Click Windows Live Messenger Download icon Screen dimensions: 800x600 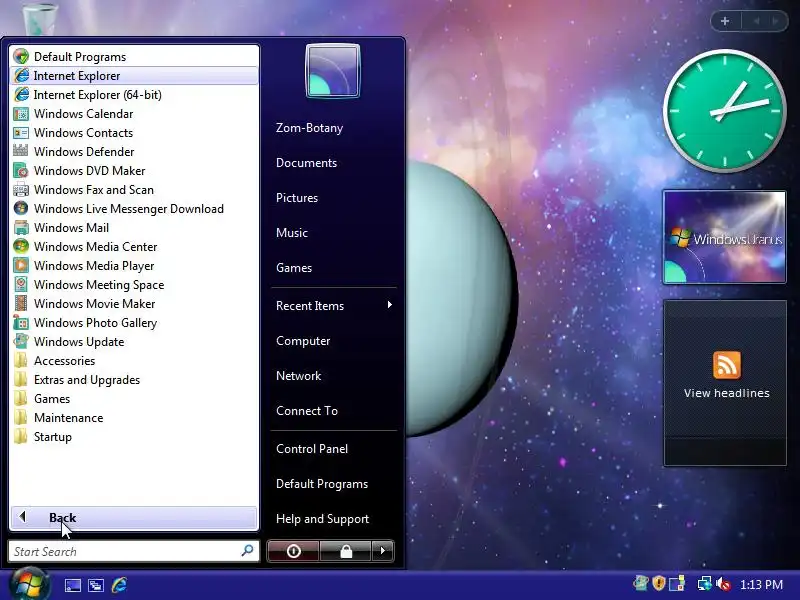[x=21, y=209]
